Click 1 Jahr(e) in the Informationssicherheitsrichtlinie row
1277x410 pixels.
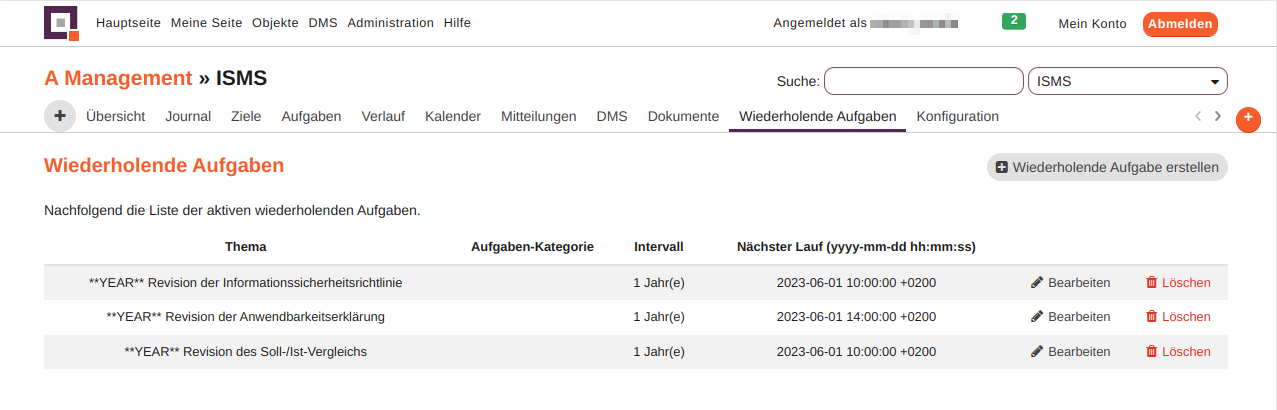pos(659,283)
